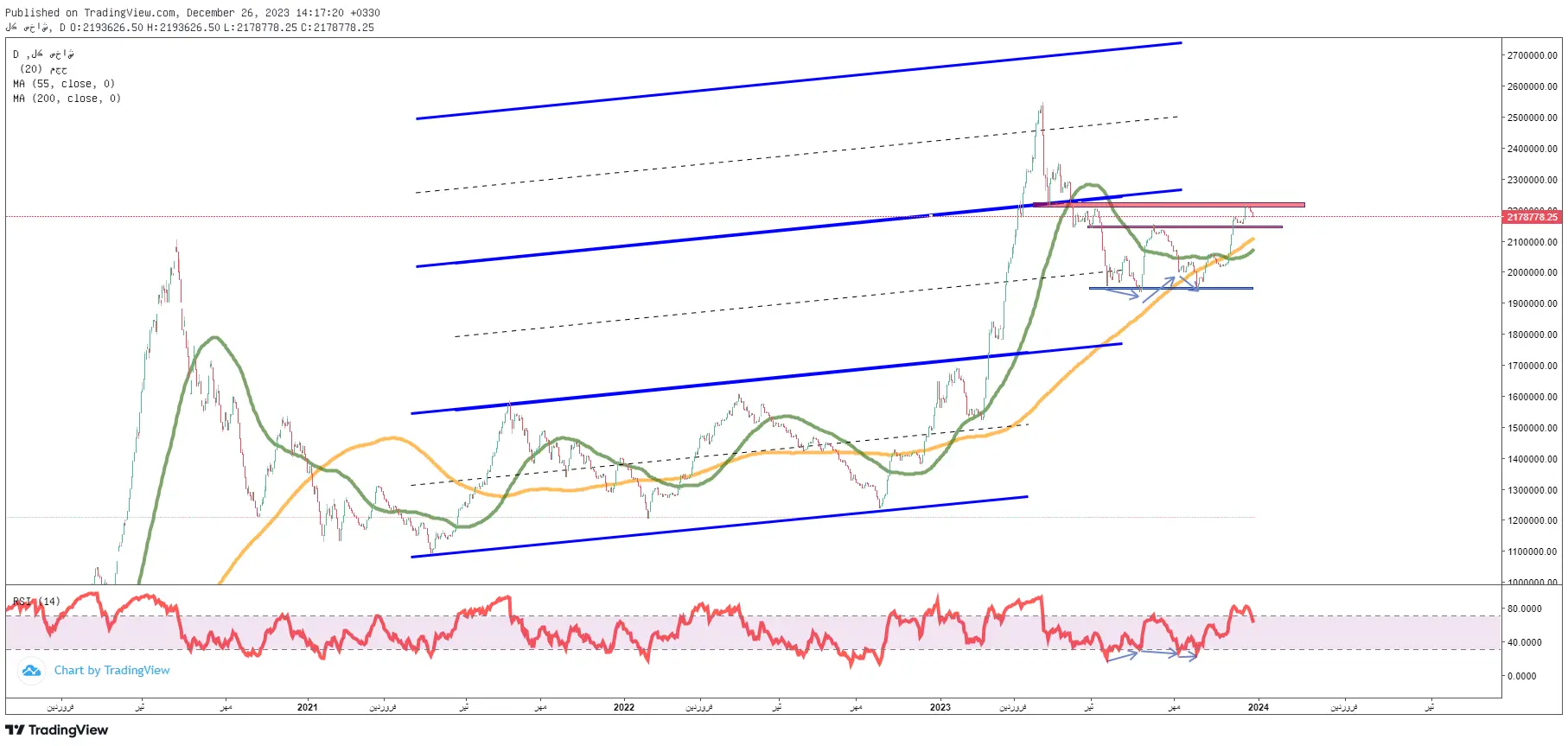Click the 2500000.00 price axis label

1532,118
